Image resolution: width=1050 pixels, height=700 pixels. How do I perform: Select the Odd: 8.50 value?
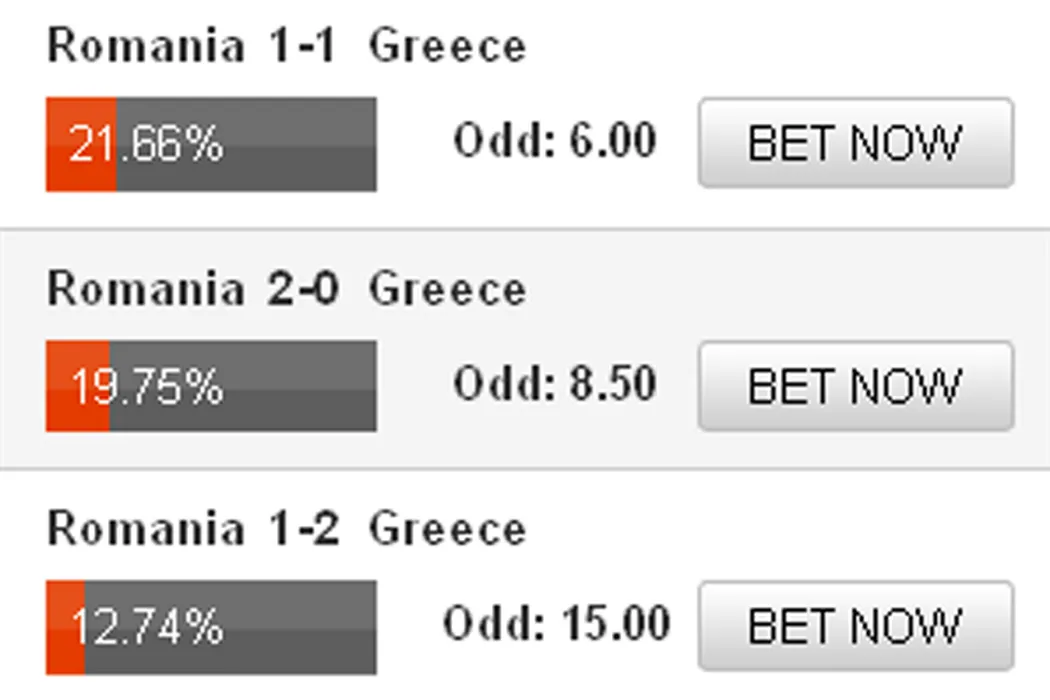pos(555,384)
